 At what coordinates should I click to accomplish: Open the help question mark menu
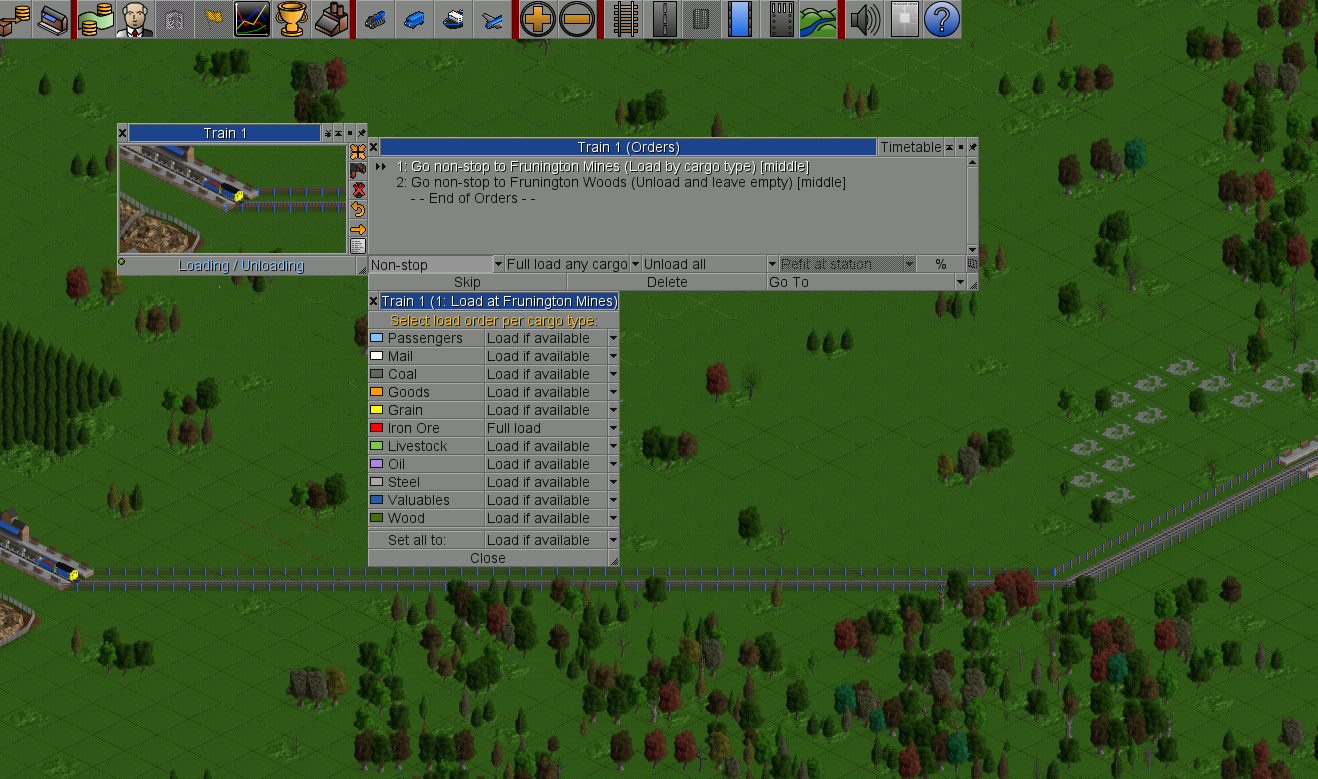coord(942,19)
